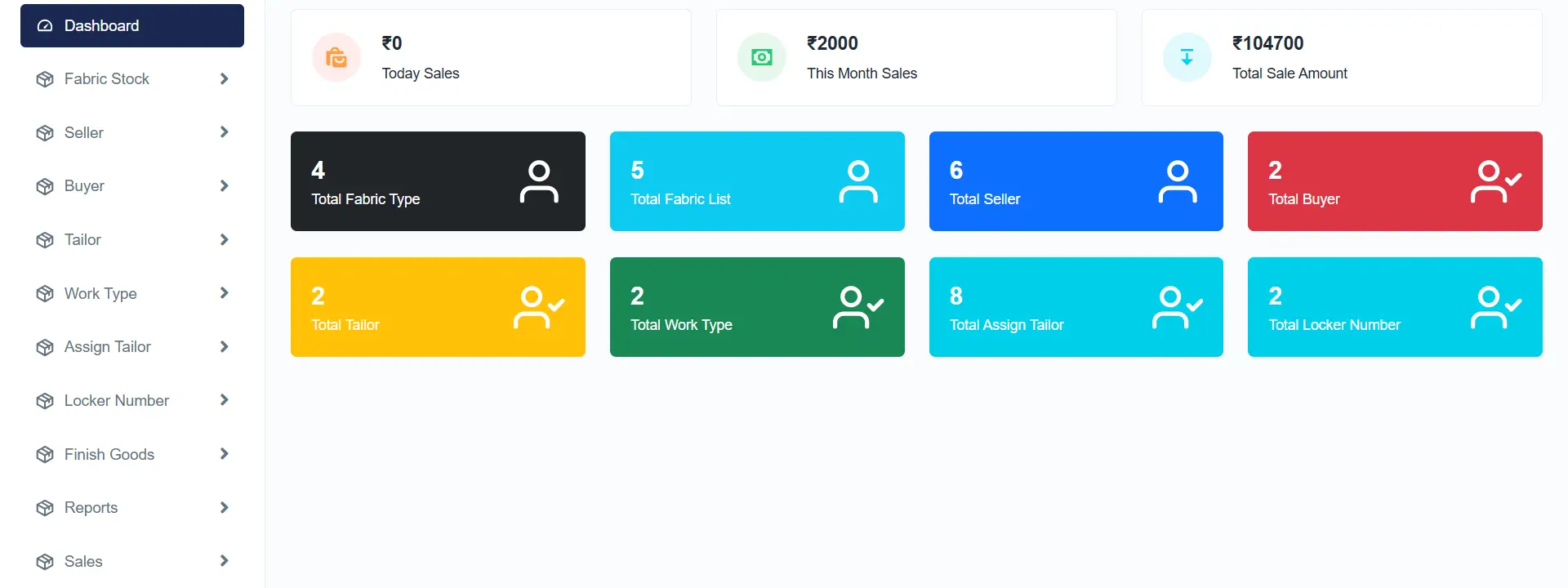
Task: Click the user-check icon on Total Work Type card
Action: [858, 307]
